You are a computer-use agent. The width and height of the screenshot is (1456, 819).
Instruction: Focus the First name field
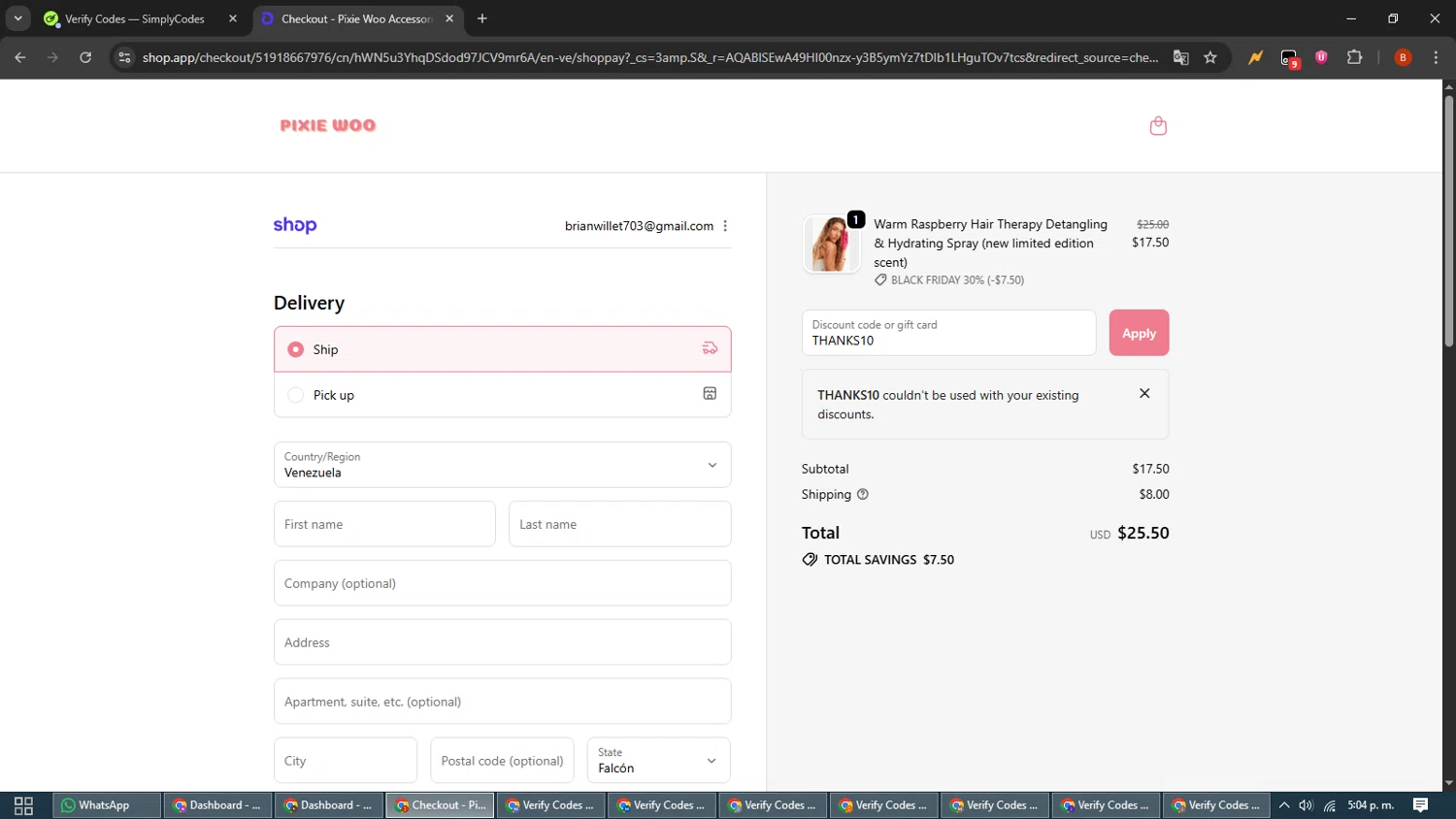384,524
